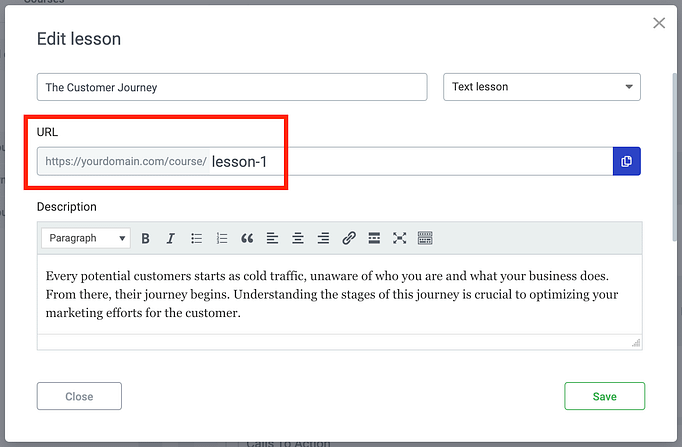This screenshot has height=447, width=682.
Task: Toggle bold formatting in the description editor
Action: (x=146, y=238)
